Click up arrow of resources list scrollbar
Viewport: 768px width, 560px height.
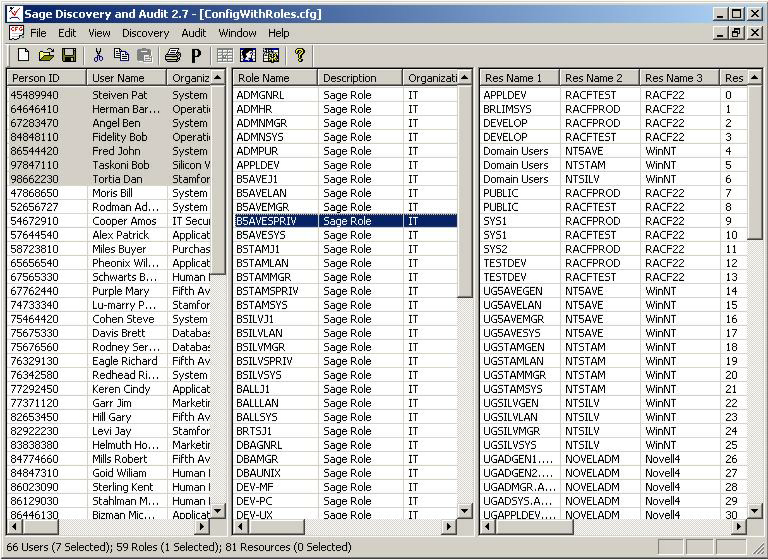coord(756,78)
